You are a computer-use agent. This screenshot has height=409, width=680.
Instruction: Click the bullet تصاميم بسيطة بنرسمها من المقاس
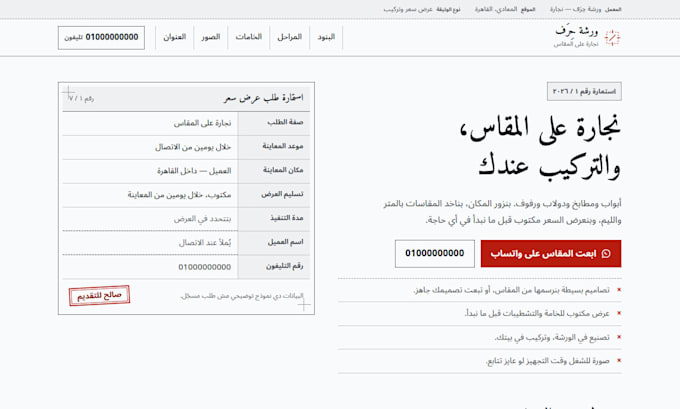click(512, 290)
